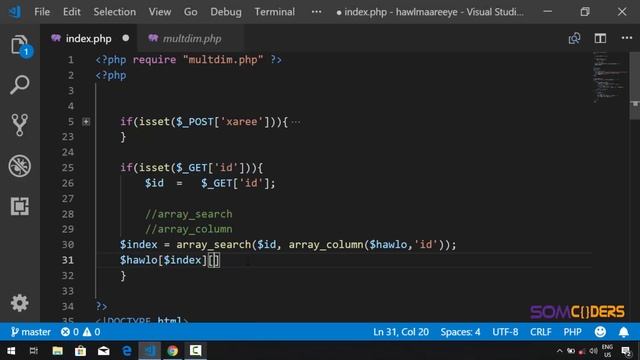Open notifications bell in status bar
640x360 pixels.
pos(623,332)
